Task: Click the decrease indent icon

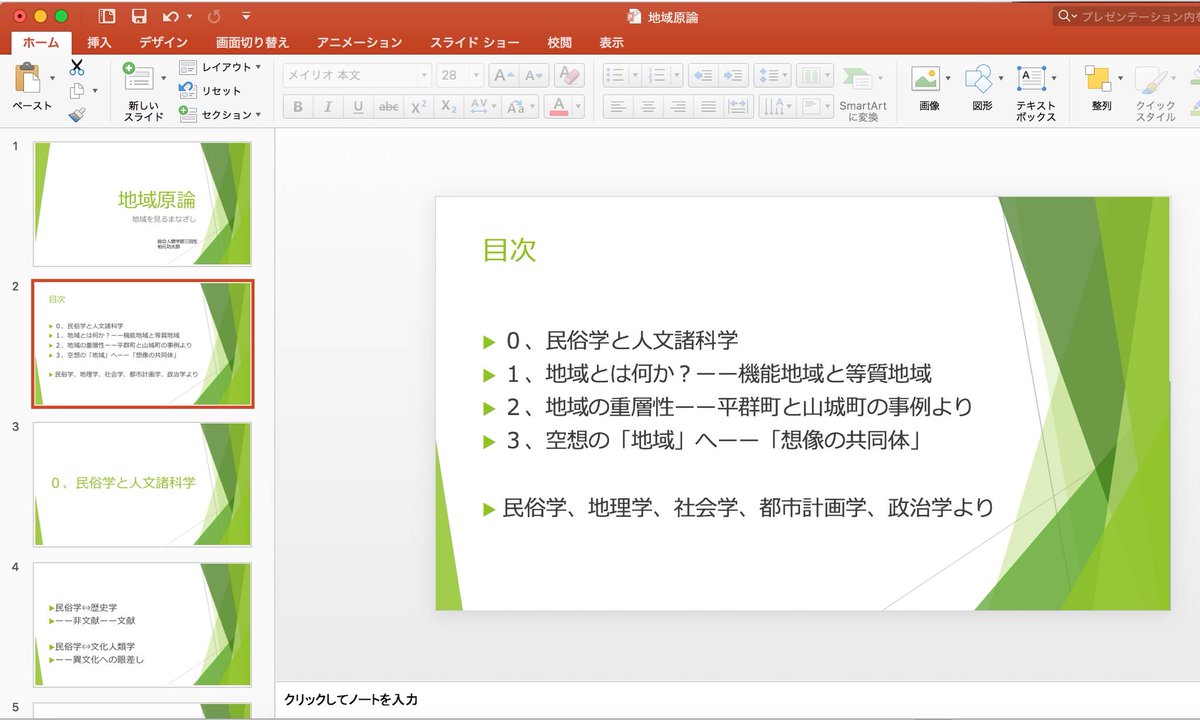Action: pyautogui.click(x=702, y=76)
